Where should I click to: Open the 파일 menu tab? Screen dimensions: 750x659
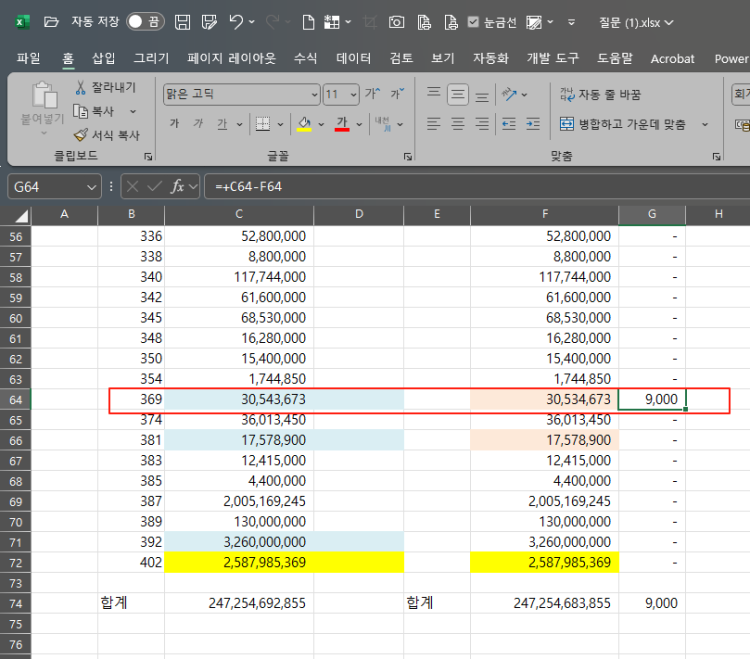click(29, 58)
